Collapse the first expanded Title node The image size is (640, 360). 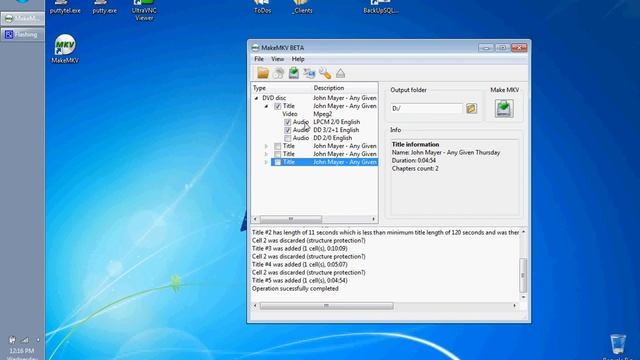coord(267,106)
